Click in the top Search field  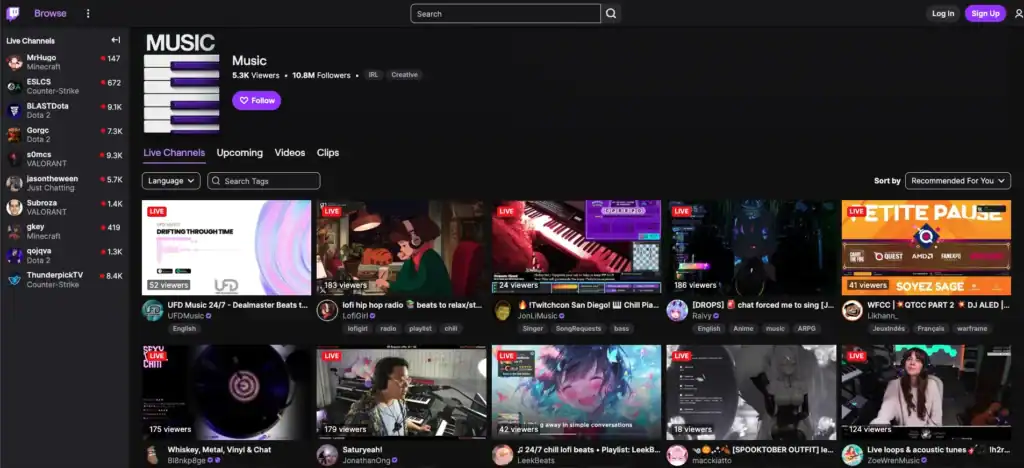505,14
